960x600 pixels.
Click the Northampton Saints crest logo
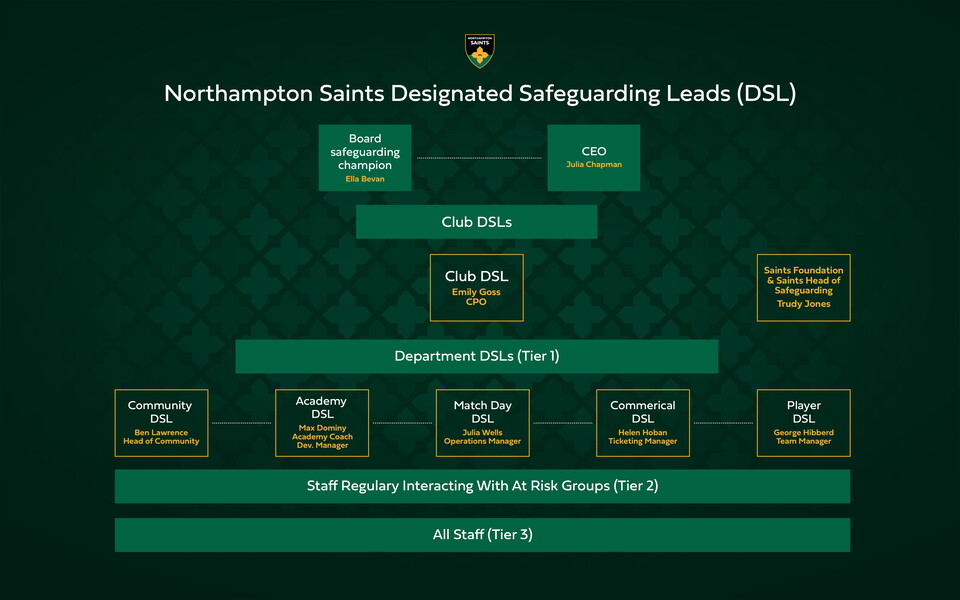(x=480, y=51)
